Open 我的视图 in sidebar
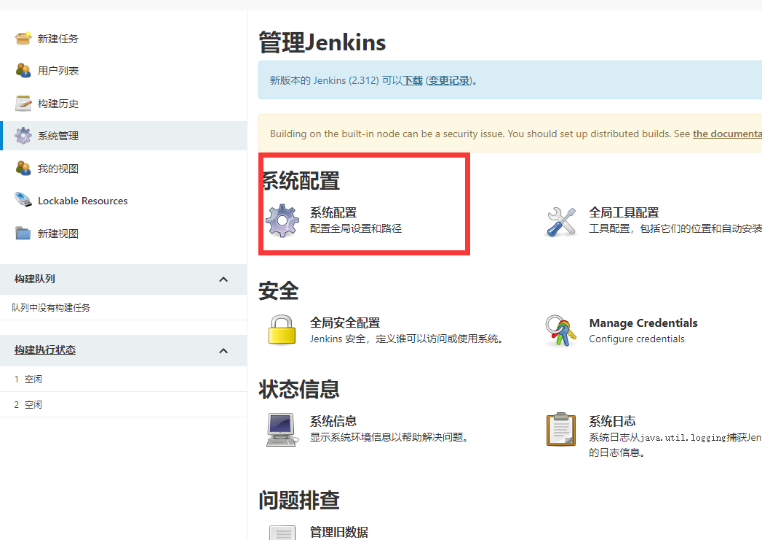 (x=58, y=169)
